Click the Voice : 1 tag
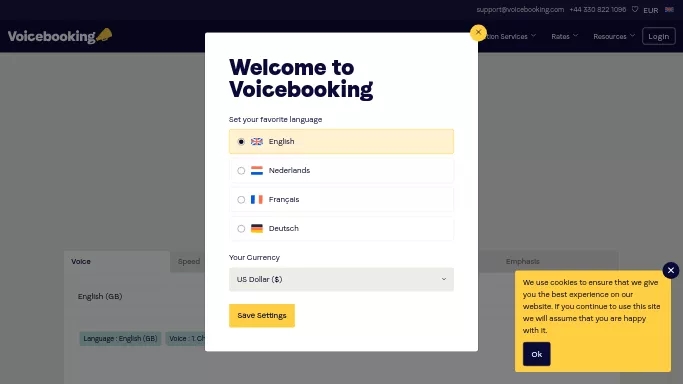683x384 pixels. (x=185, y=339)
